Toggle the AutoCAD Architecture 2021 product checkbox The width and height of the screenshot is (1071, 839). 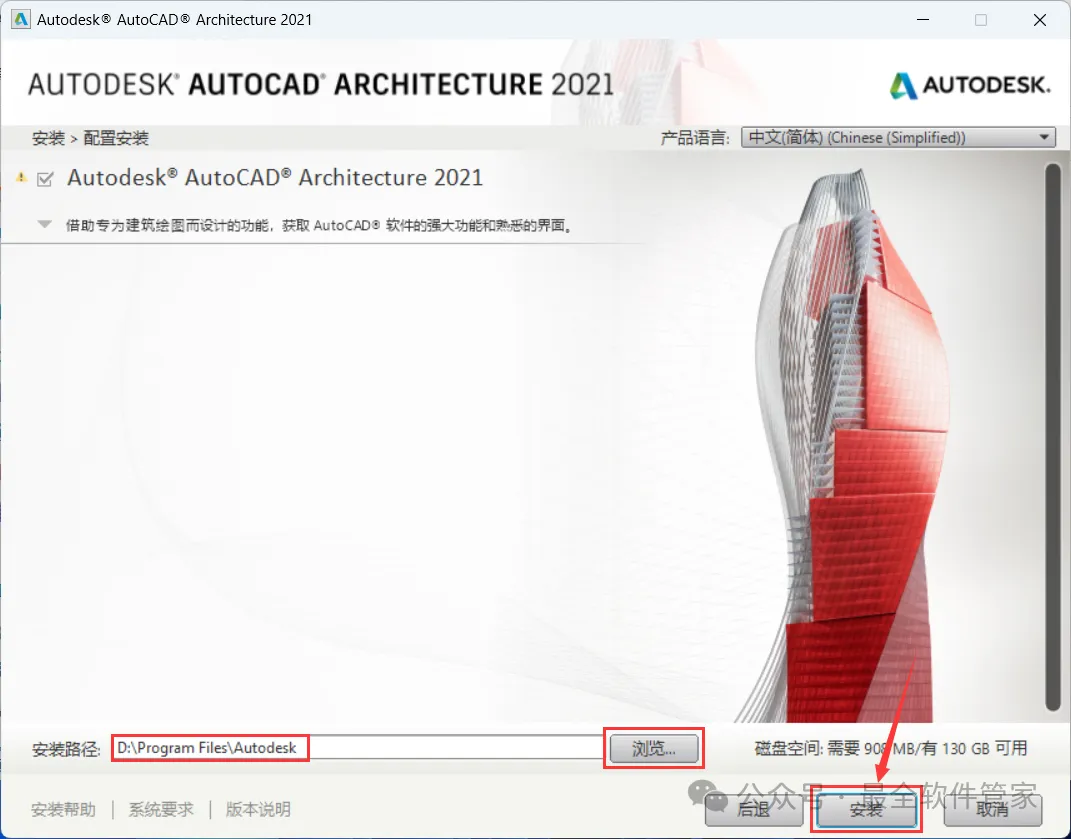pyautogui.click(x=45, y=179)
